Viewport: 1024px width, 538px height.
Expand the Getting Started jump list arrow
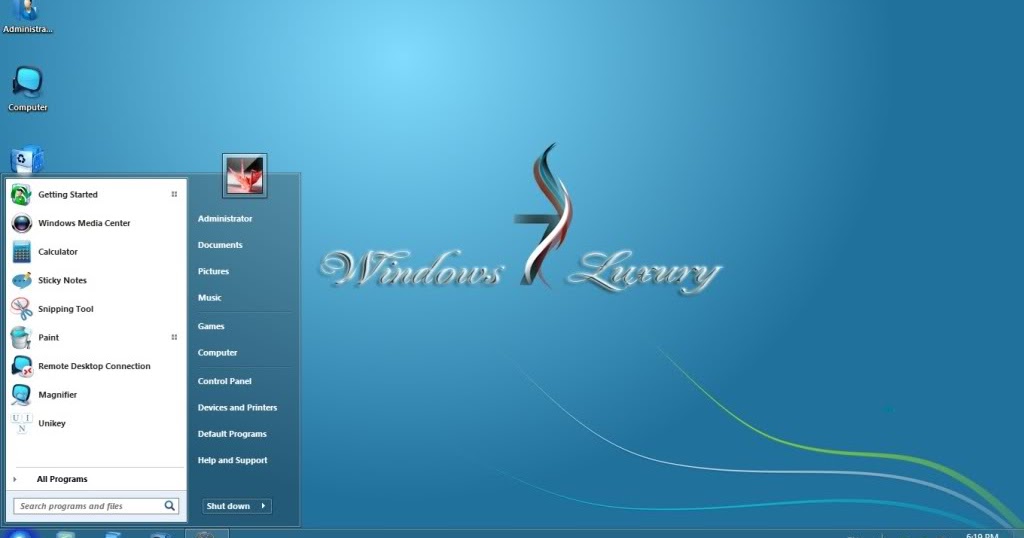[x=174, y=195]
